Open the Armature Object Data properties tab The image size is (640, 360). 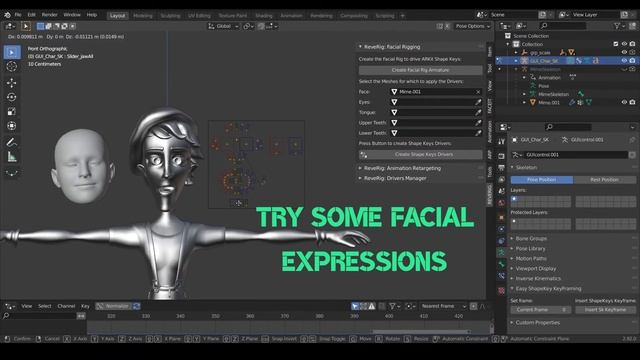click(501, 253)
